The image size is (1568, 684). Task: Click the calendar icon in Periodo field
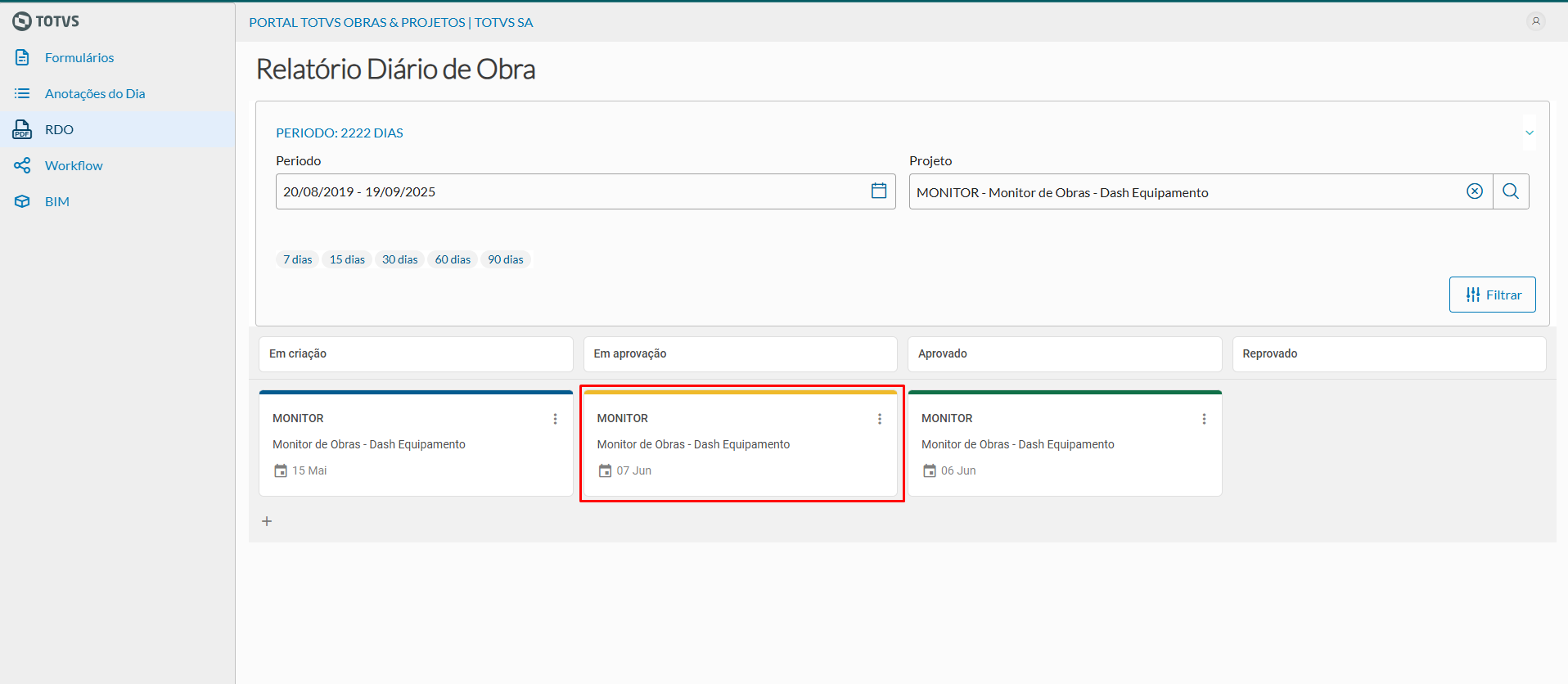click(879, 191)
